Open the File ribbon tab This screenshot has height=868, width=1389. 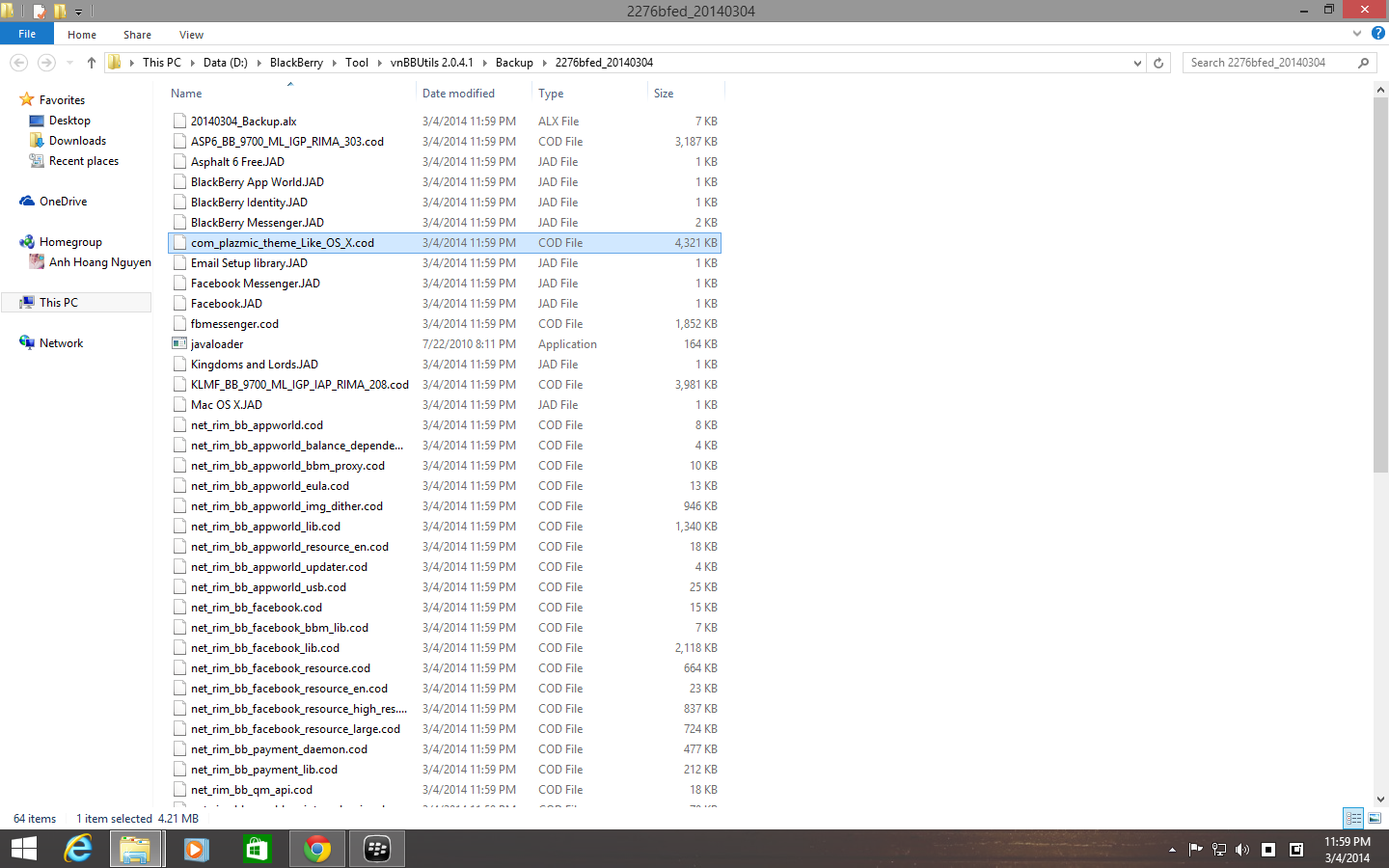point(27,34)
